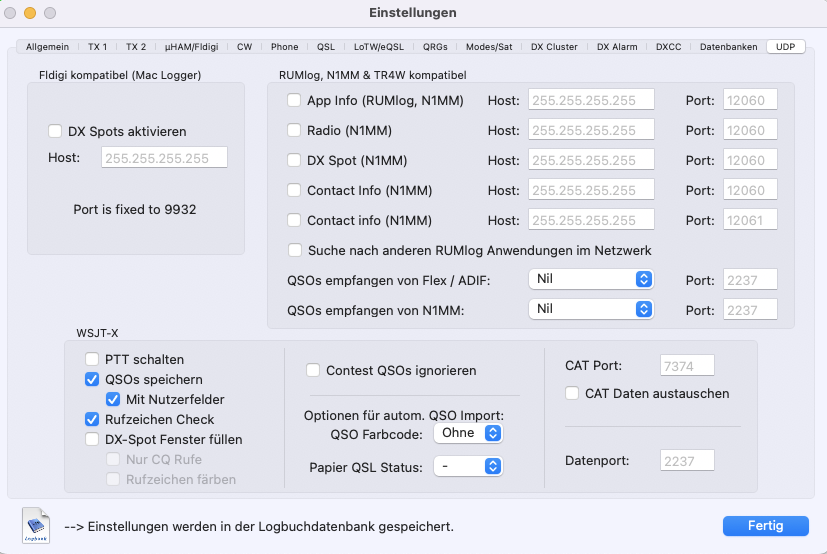Uncheck QSOs speichern option
Image resolution: width=827 pixels, height=554 pixels.
tap(93, 380)
